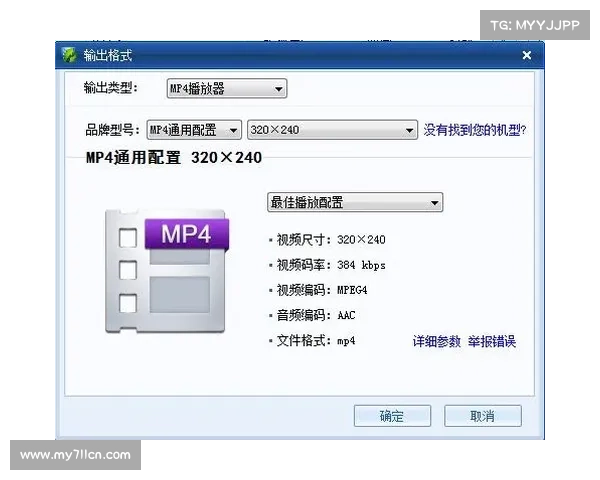Screen dimensions: 600x480
Task: Click the green app icon in title bar
Action: pyautogui.click(x=70, y=55)
